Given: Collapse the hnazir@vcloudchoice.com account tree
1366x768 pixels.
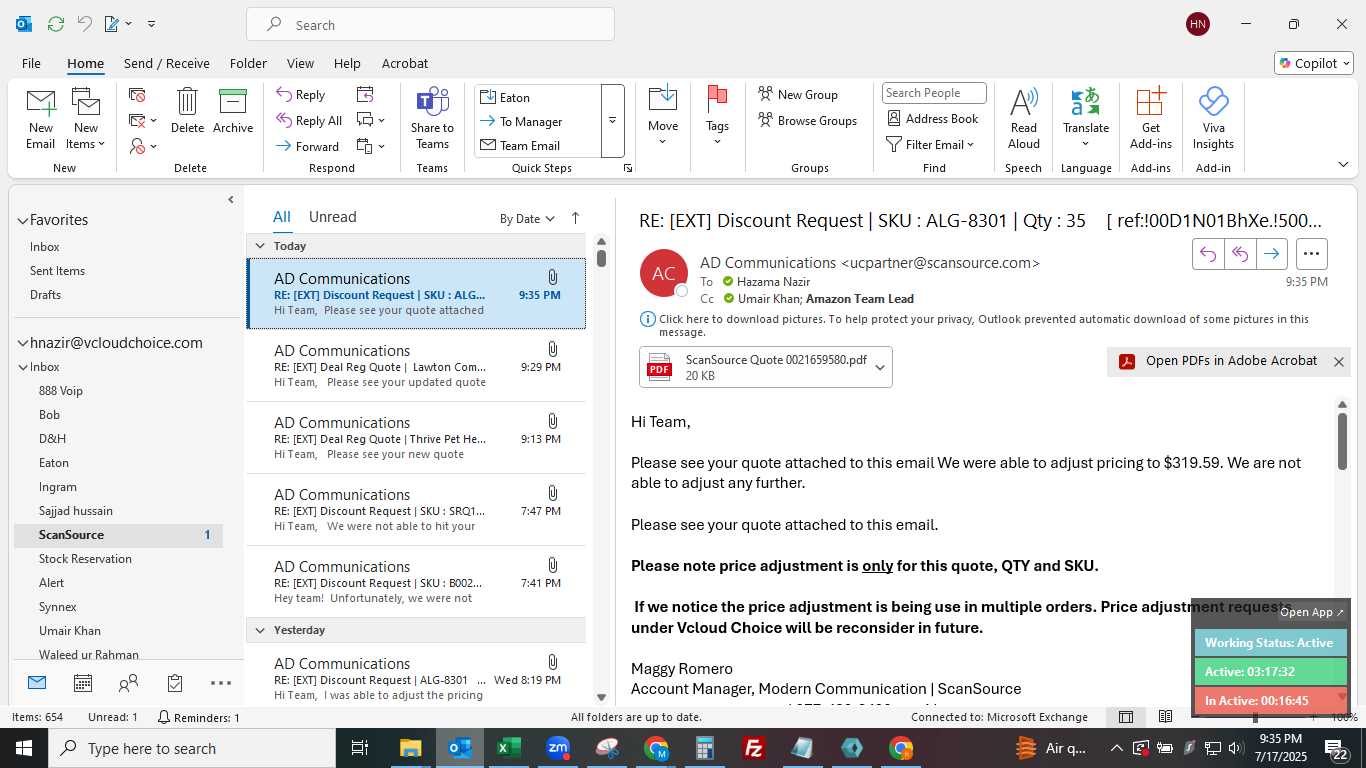Looking at the screenshot, I should tap(22, 343).
